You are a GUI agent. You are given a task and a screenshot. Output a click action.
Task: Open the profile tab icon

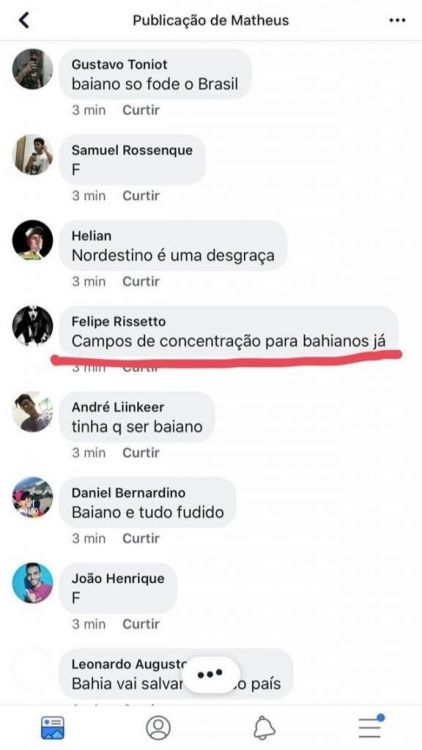[158, 728]
